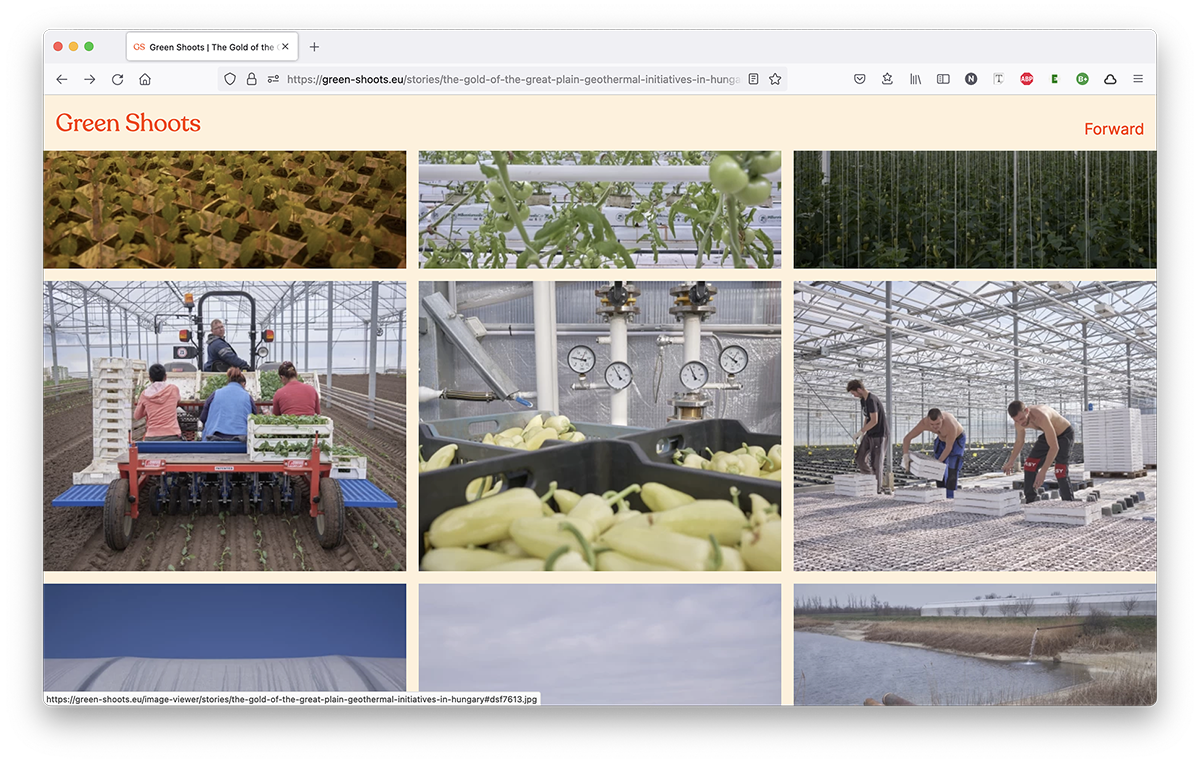This screenshot has width=1200, height=763.
Task: Follow the Forward link
Action: coord(1114,129)
